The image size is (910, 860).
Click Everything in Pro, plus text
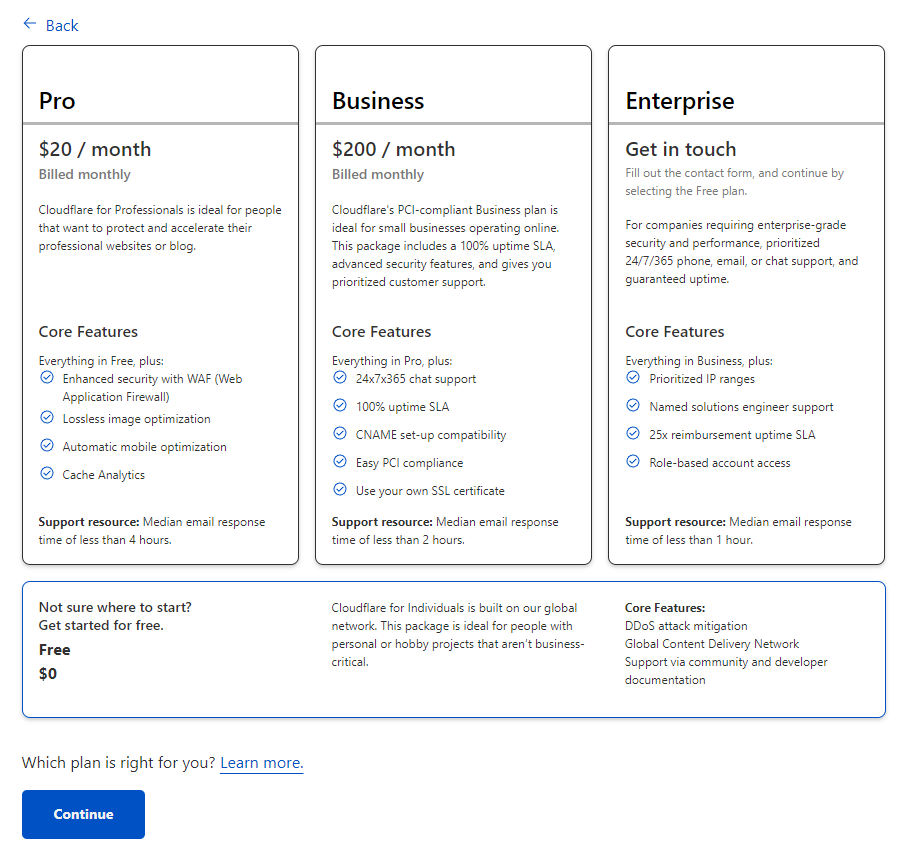(x=392, y=360)
